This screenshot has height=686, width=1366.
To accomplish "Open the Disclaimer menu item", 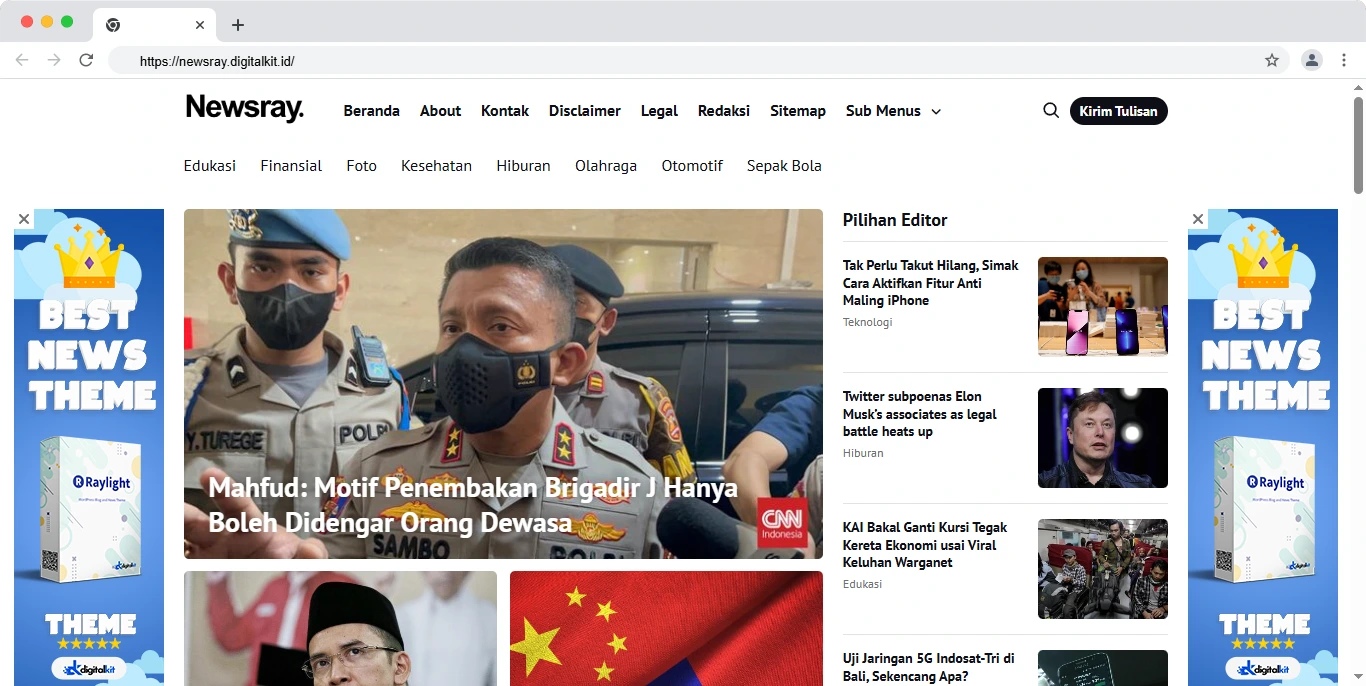I will click(x=585, y=111).
